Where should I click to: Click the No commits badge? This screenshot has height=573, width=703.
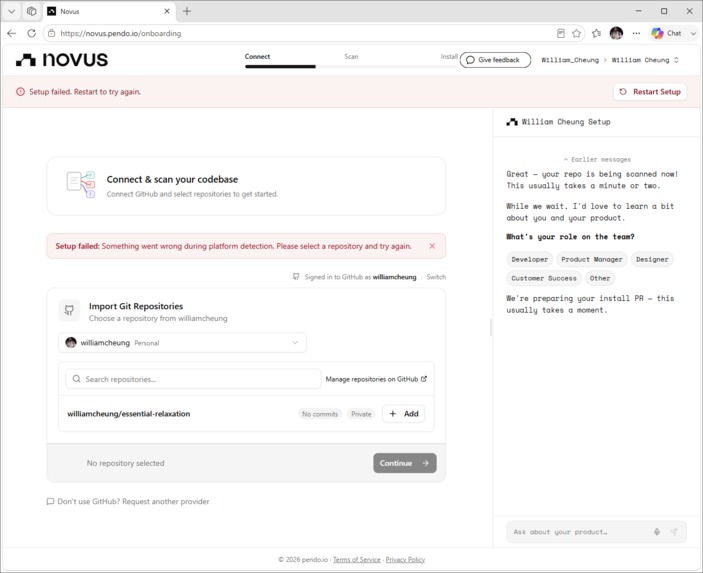tap(320, 414)
